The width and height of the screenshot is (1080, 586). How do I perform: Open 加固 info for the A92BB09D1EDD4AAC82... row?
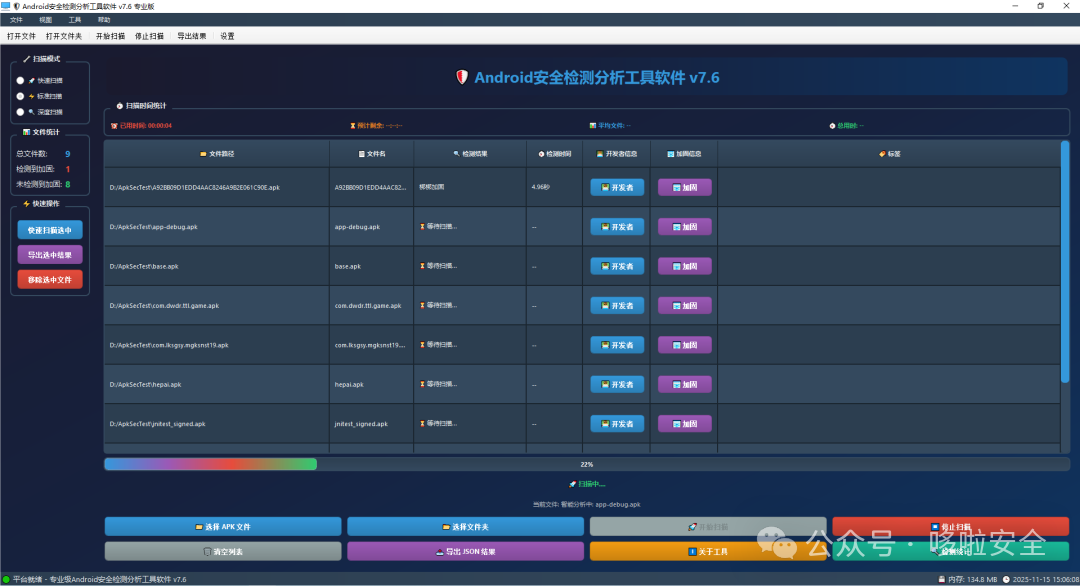tap(685, 187)
